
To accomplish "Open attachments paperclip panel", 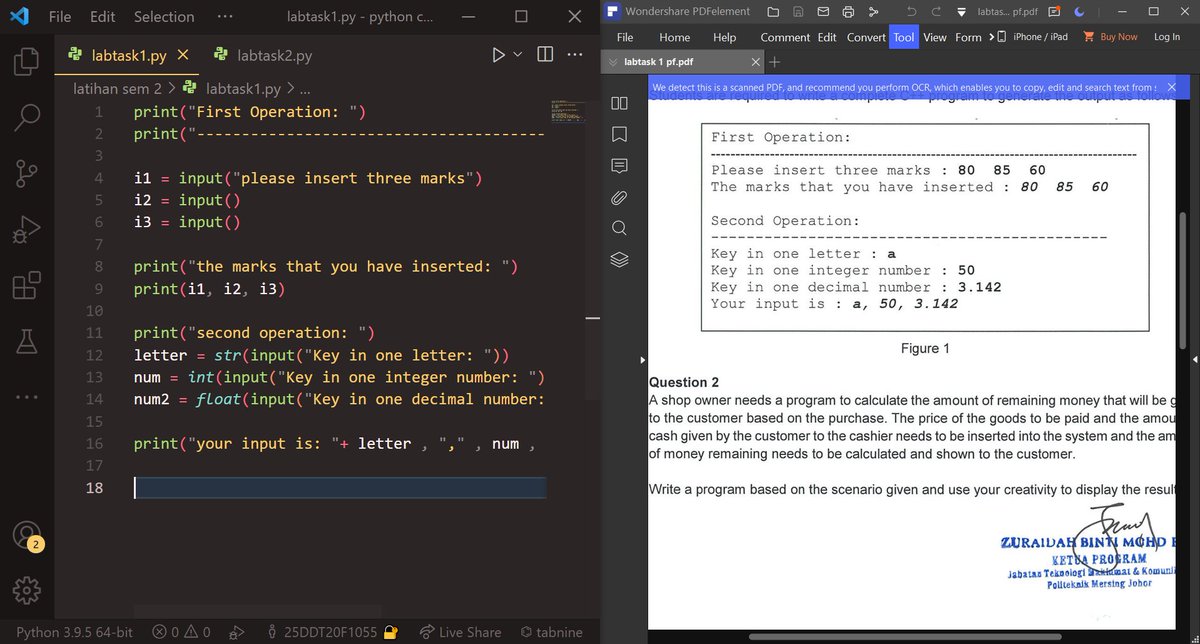I will (619, 196).
